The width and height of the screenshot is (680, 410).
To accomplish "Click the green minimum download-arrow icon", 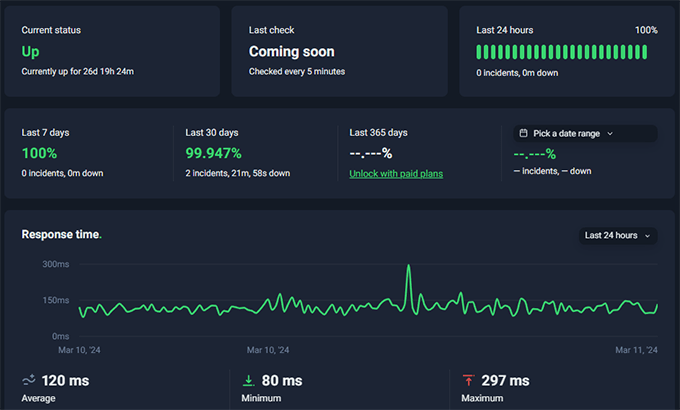I will point(248,380).
